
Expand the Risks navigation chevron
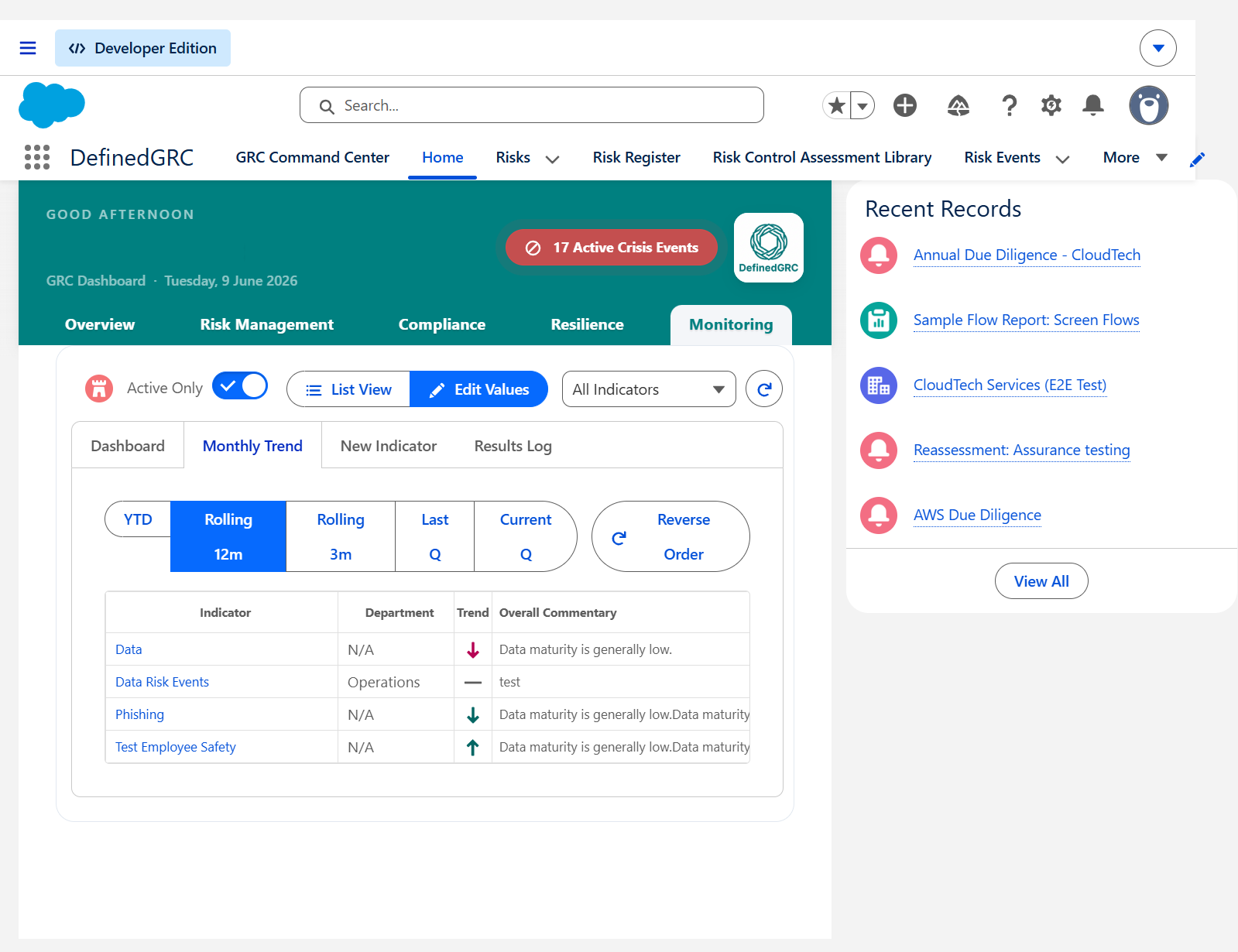(552, 159)
